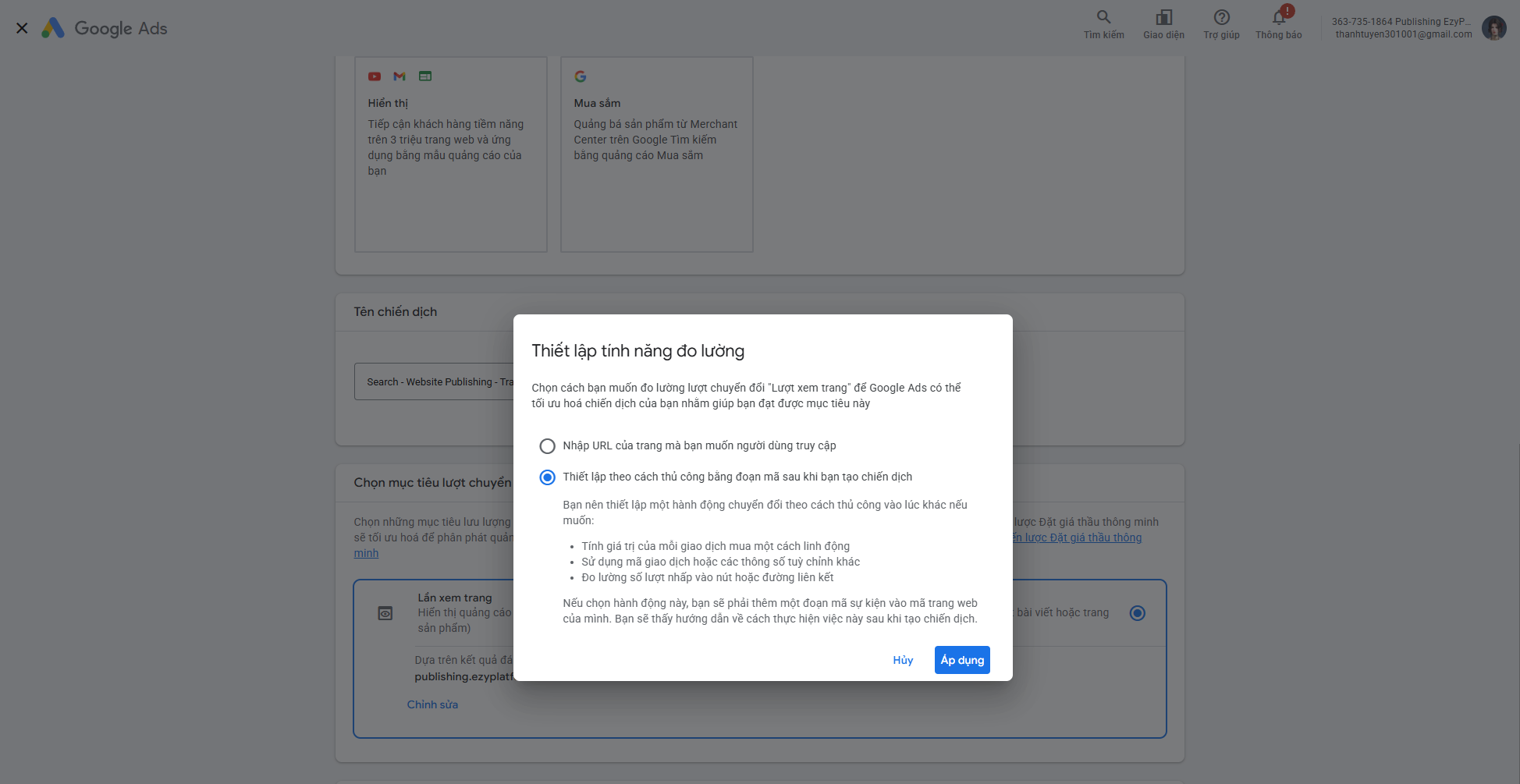This screenshot has width=1520, height=784.
Task: Click the Đo lường số lượt nhấp bullet text
Action: coord(708,577)
